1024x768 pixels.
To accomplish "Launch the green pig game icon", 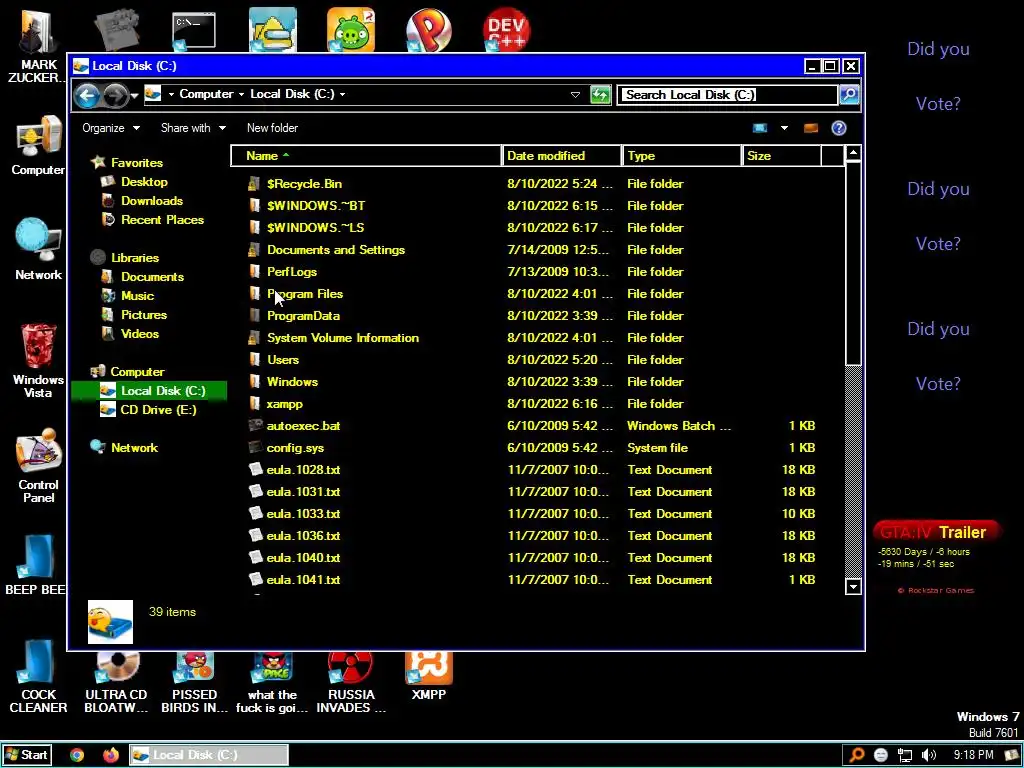I will click(351, 29).
